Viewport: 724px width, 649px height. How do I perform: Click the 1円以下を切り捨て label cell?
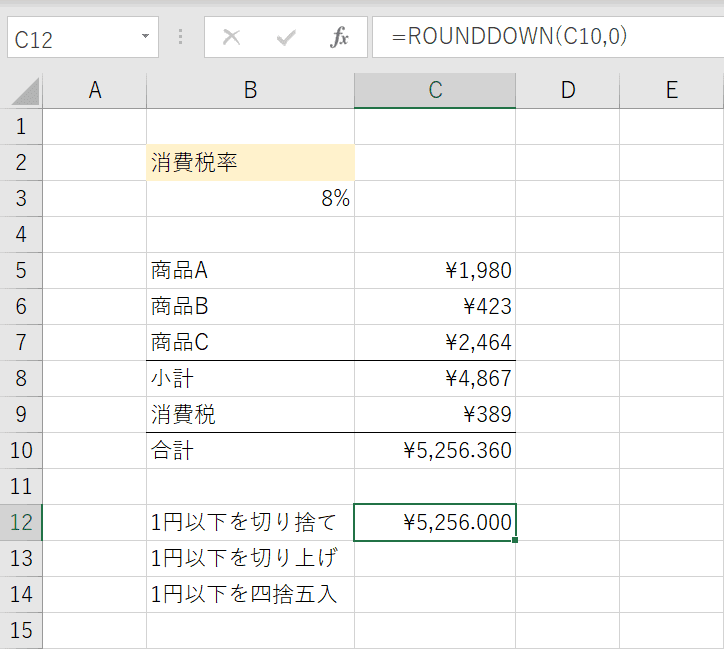point(250,523)
